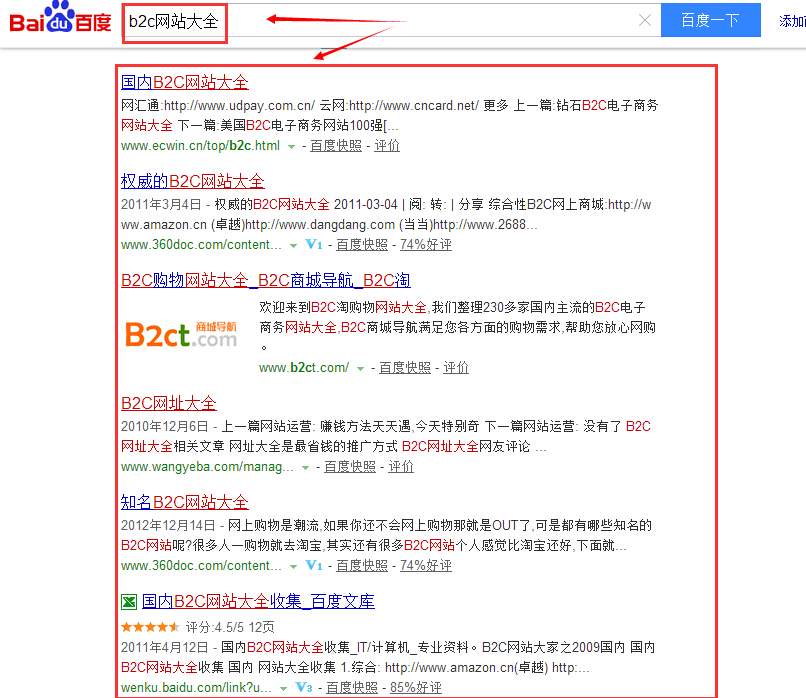
Task: Open the B2ct.com logo thumbnail
Action: 181,334
